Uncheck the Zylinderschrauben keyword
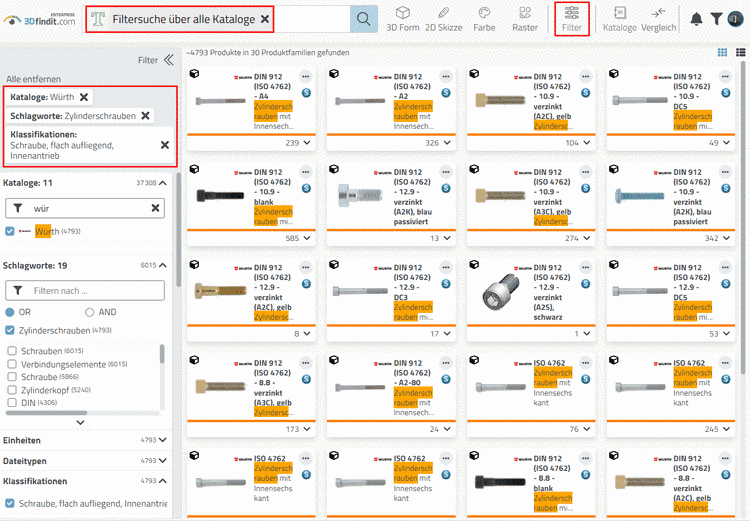750x521 pixels. (x=10, y=330)
